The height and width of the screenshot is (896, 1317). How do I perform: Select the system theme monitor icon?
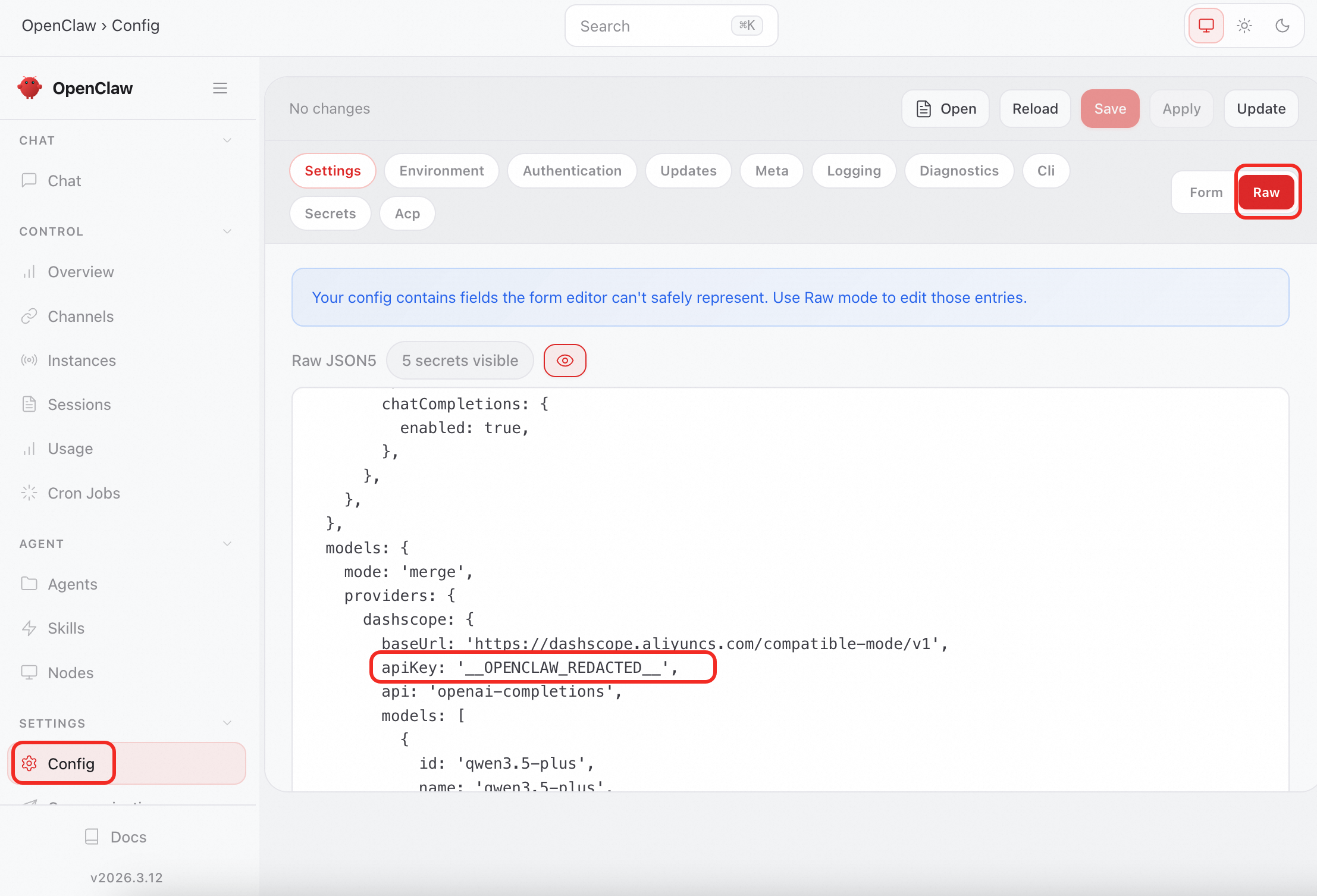[x=1206, y=26]
